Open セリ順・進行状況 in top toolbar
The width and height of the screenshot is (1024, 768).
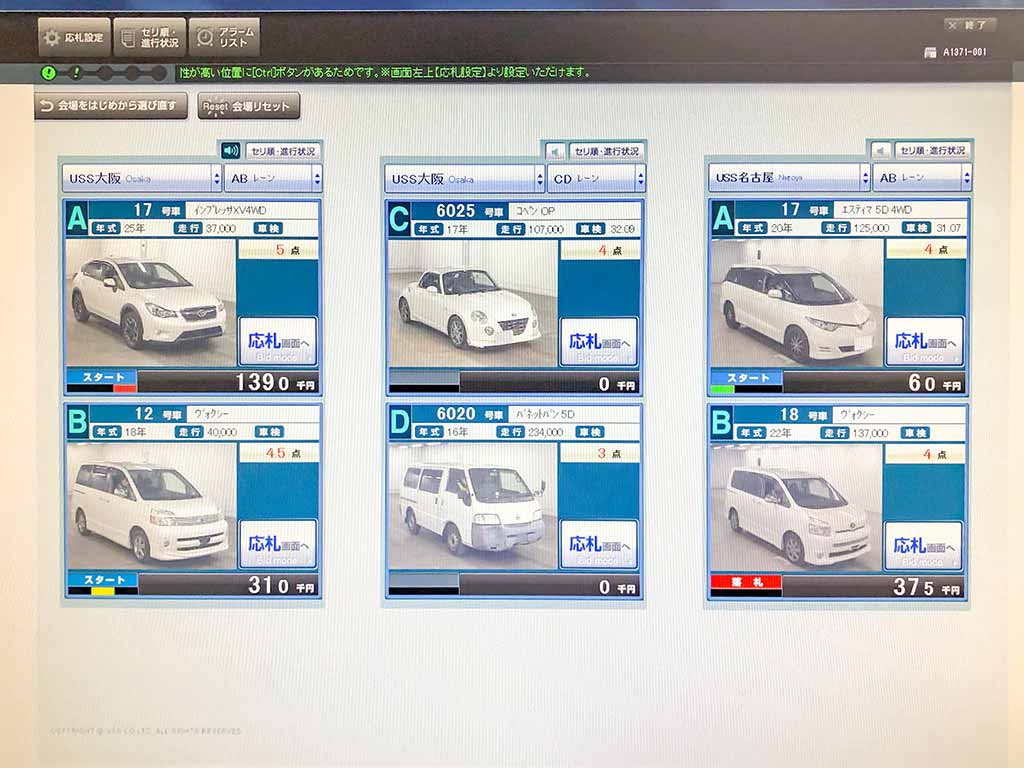149,38
